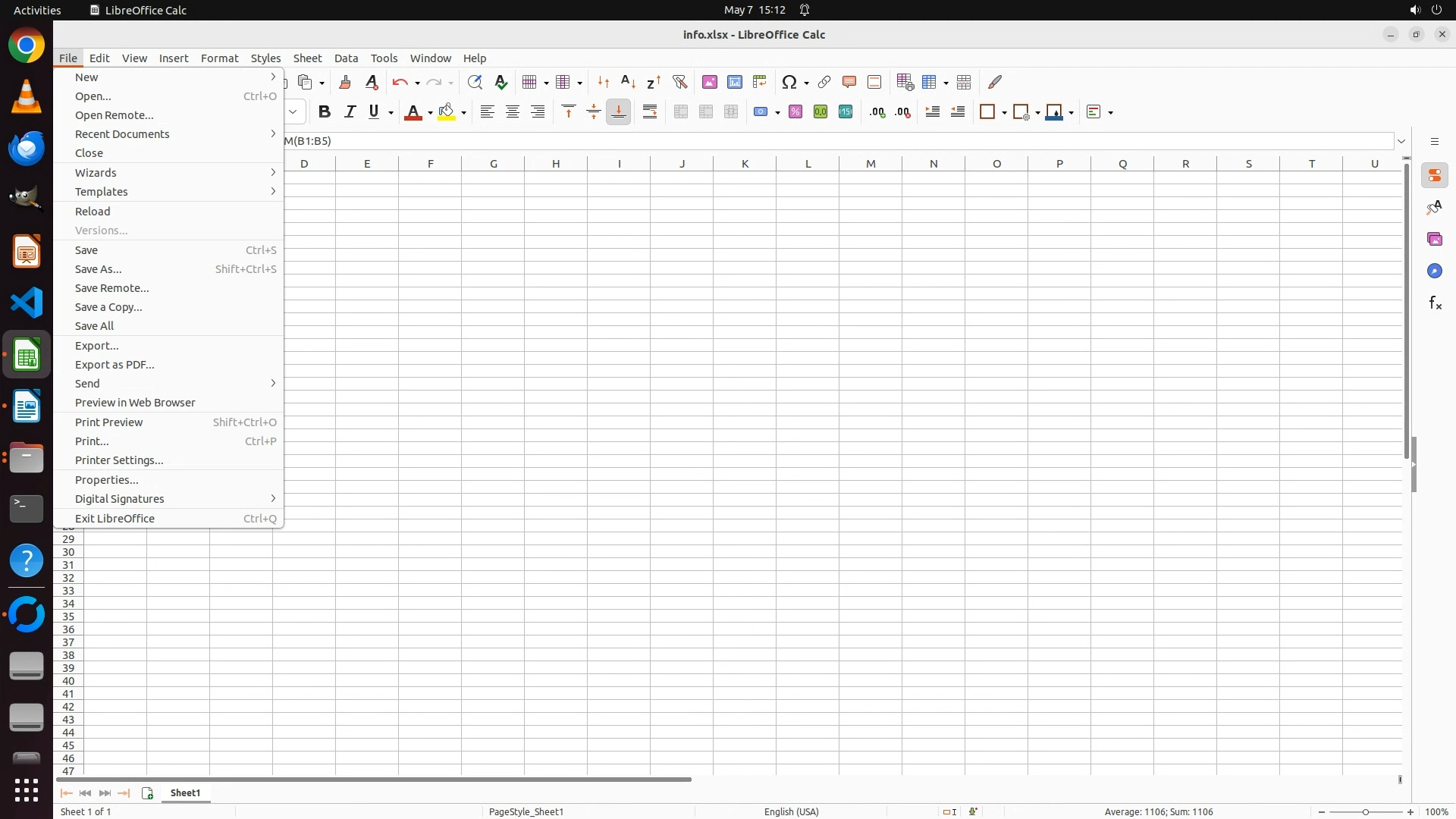Toggle Wrap Text button
The width and height of the screenshot is (1456, 819).
tap(650, 112)
